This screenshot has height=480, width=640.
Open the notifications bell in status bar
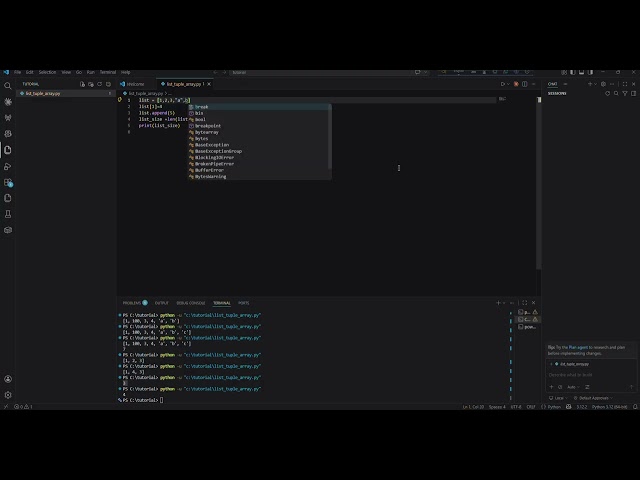pyautogui.click(x=635, y=407)
